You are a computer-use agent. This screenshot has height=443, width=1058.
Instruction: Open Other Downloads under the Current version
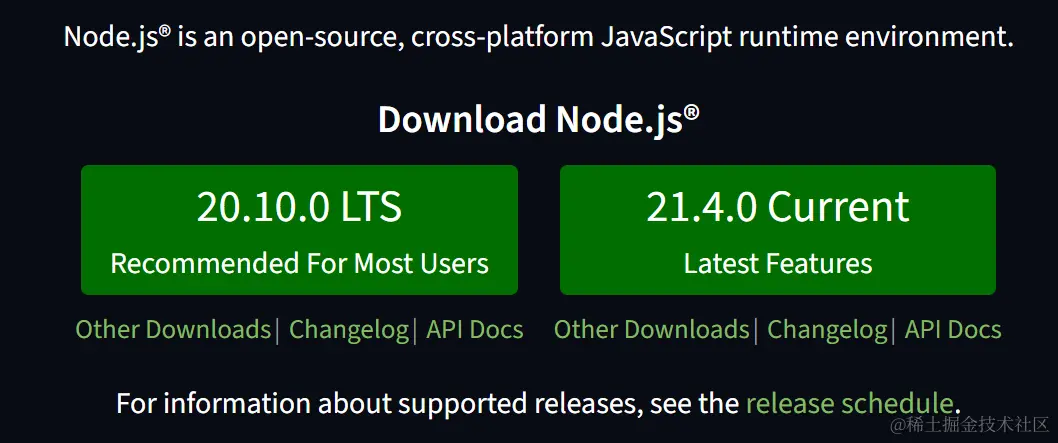(652, 330)
